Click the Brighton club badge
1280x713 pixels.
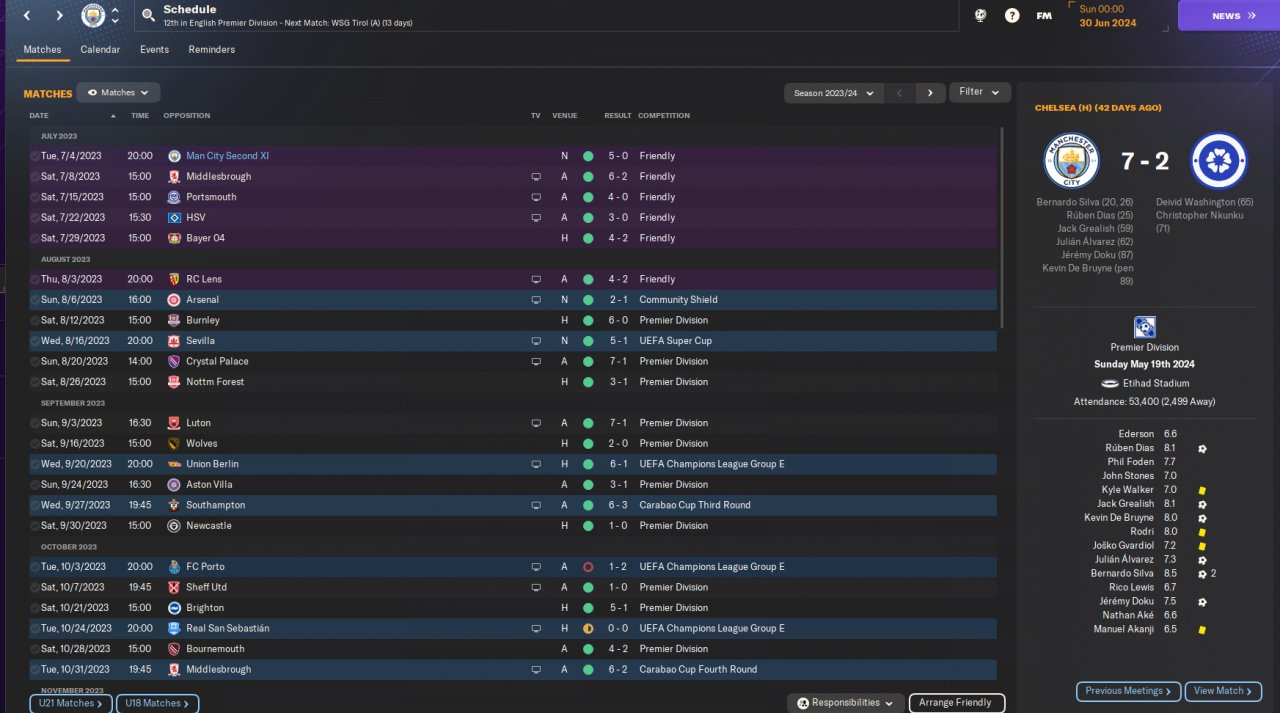tap(174, 608)
